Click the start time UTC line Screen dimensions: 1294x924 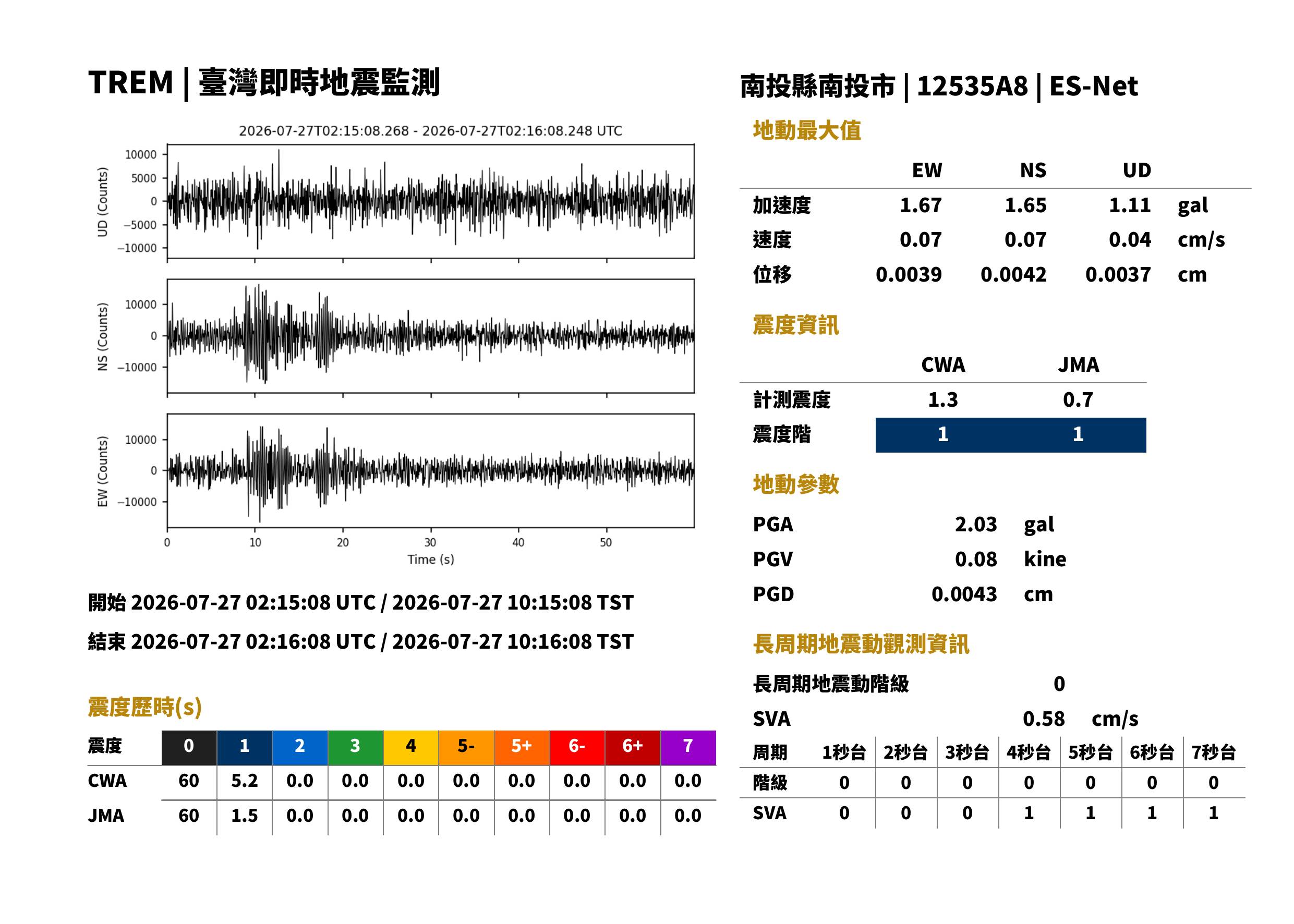point(361,603)
